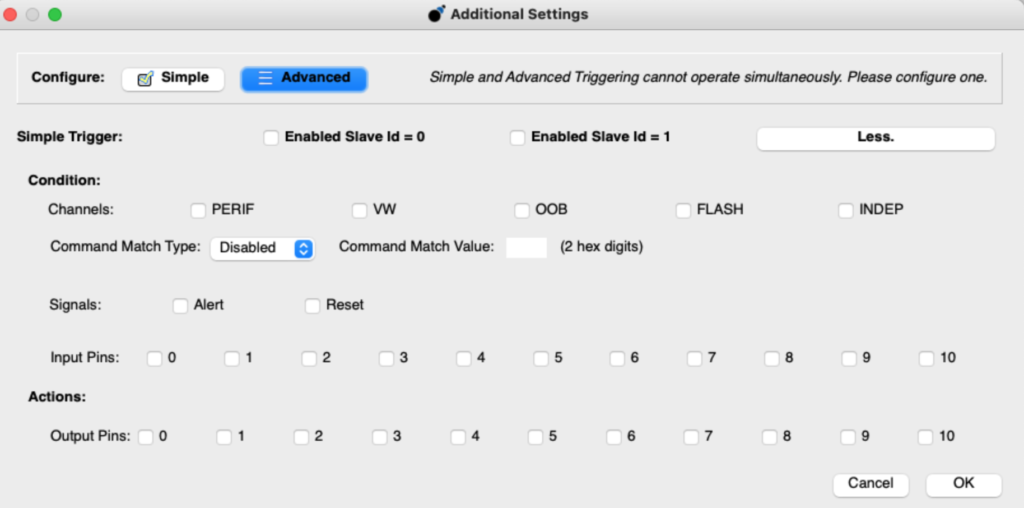The width and height of the screenshot is (1024, 508).
Task: Select the INDEP channel checkbox
Action: [x=846, y=210]
